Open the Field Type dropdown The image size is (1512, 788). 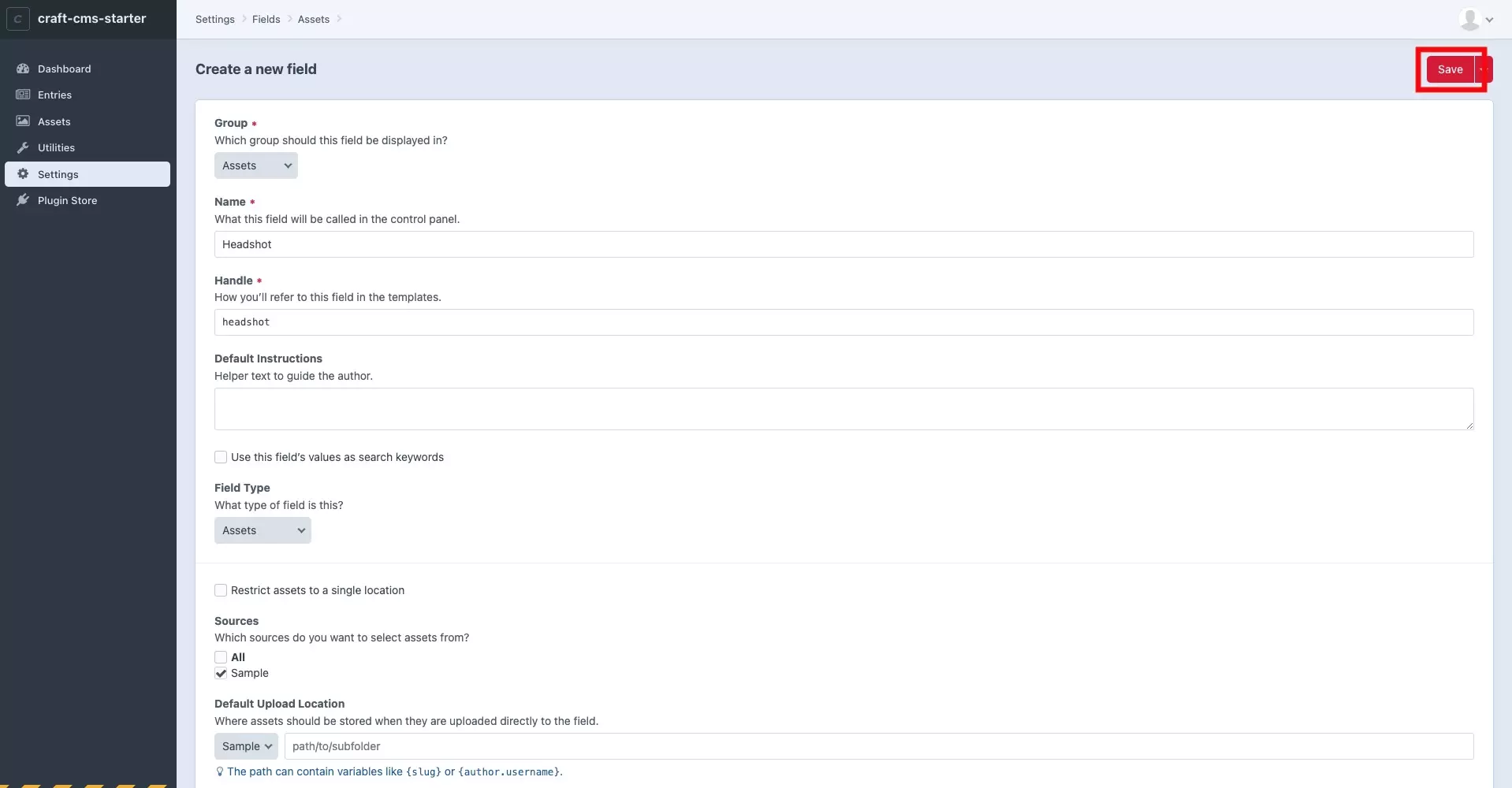click(x=263, y=530)
